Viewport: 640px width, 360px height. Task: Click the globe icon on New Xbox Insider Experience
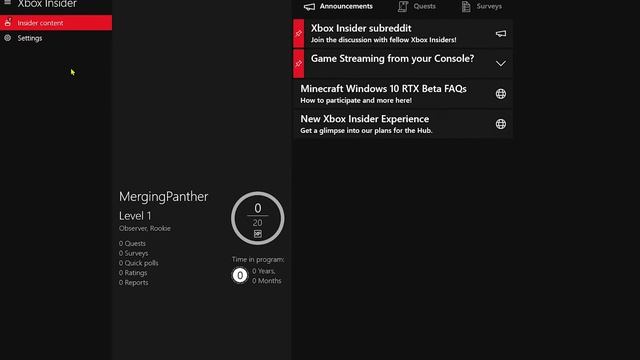coord(501,124)
